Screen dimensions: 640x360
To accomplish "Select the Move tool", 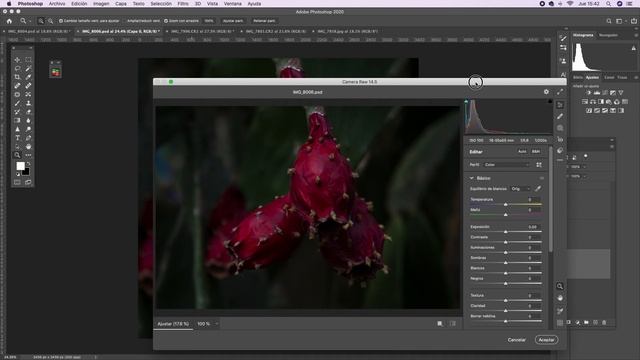I will tap(17, 60).
